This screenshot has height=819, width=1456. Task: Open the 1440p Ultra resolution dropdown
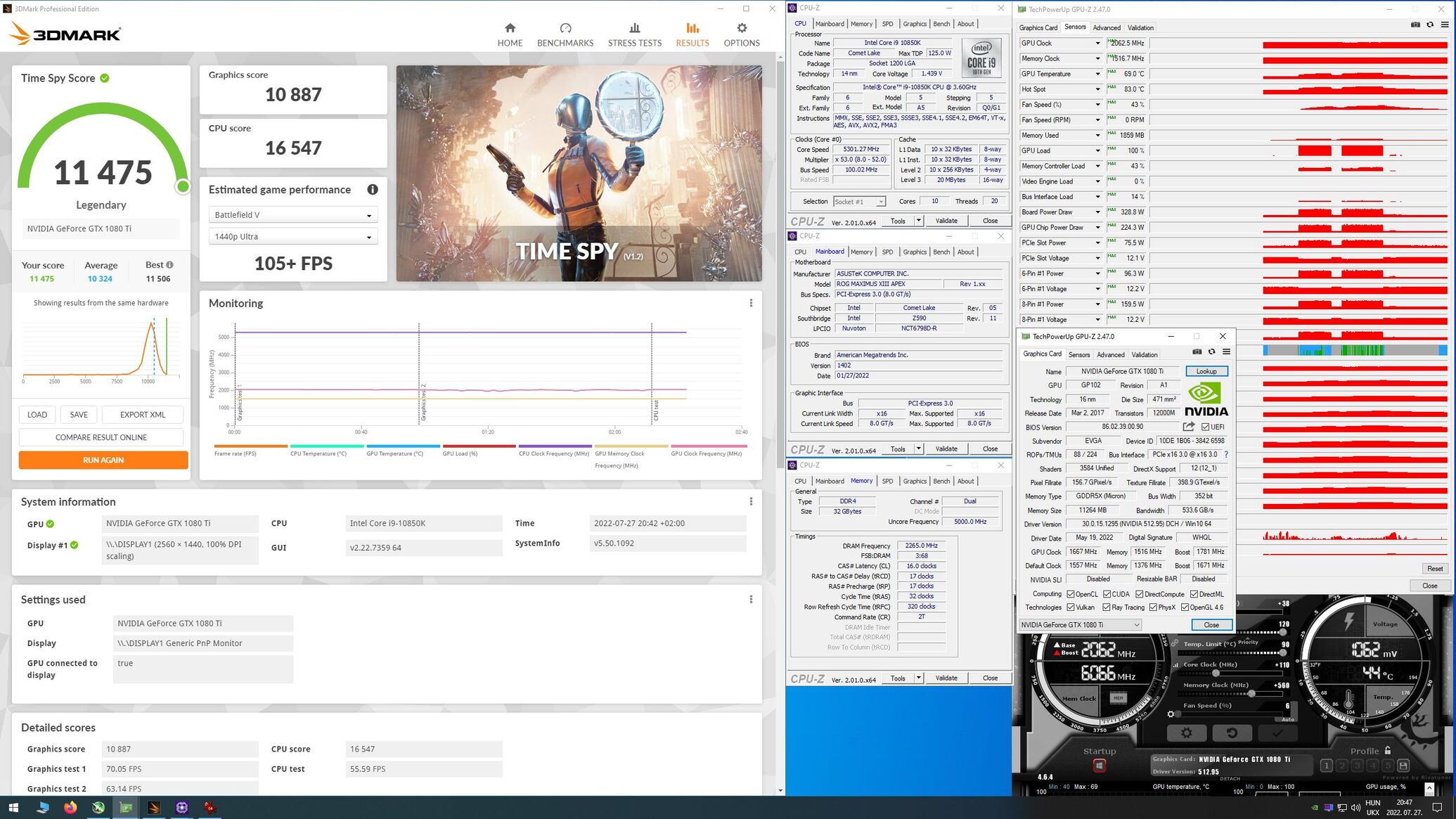tap(293, 237)
